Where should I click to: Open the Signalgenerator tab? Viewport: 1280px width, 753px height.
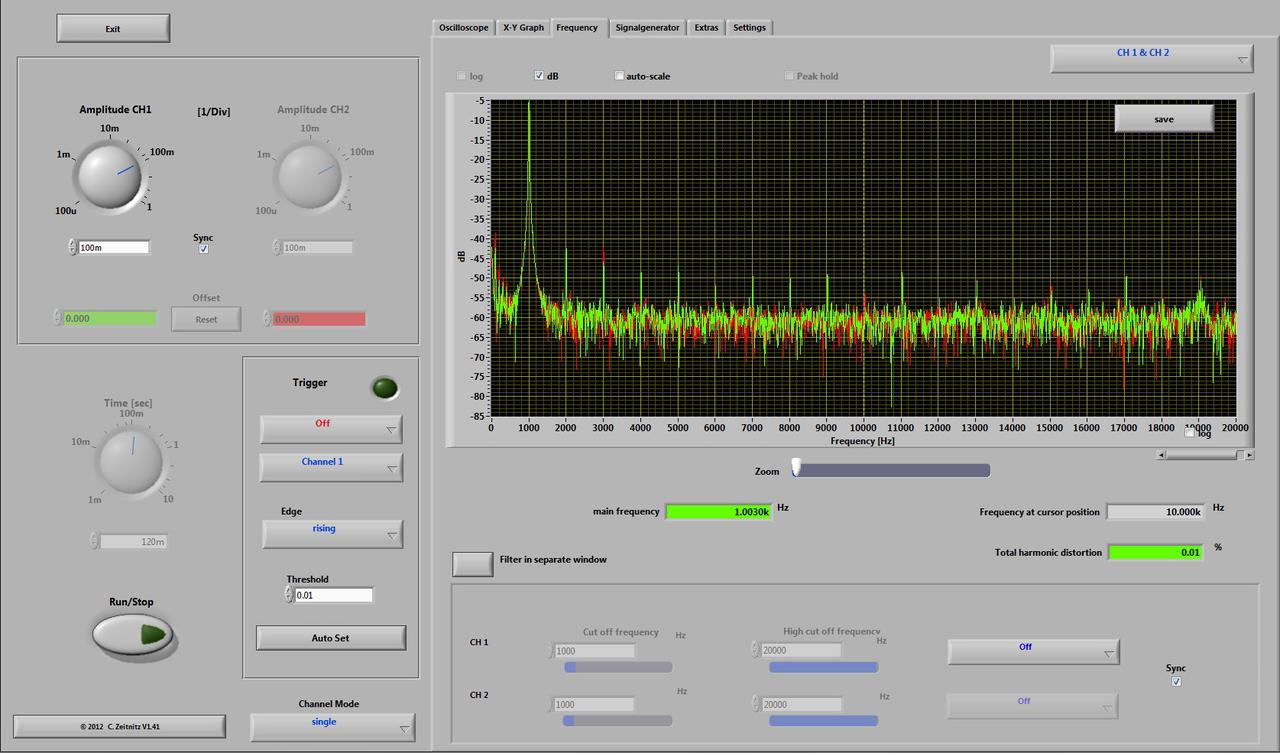647,27
